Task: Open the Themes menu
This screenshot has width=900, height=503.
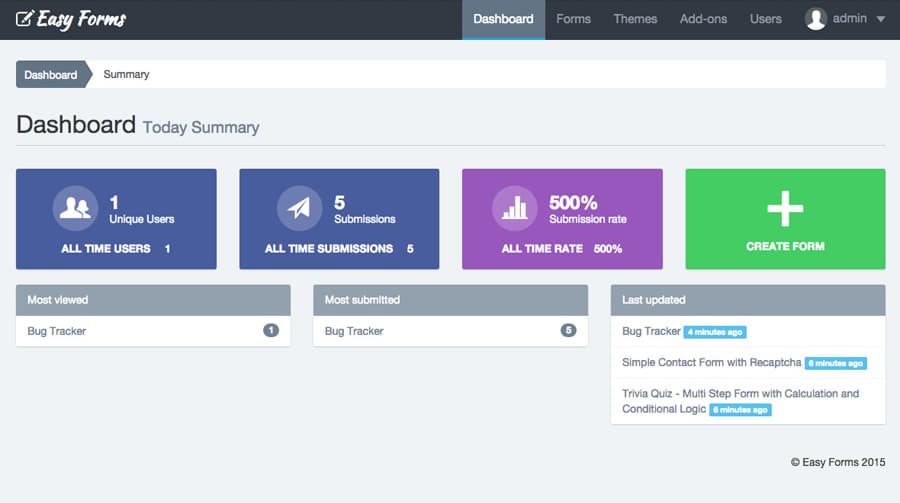Action: pyautogui.click(x=635, y=19)
